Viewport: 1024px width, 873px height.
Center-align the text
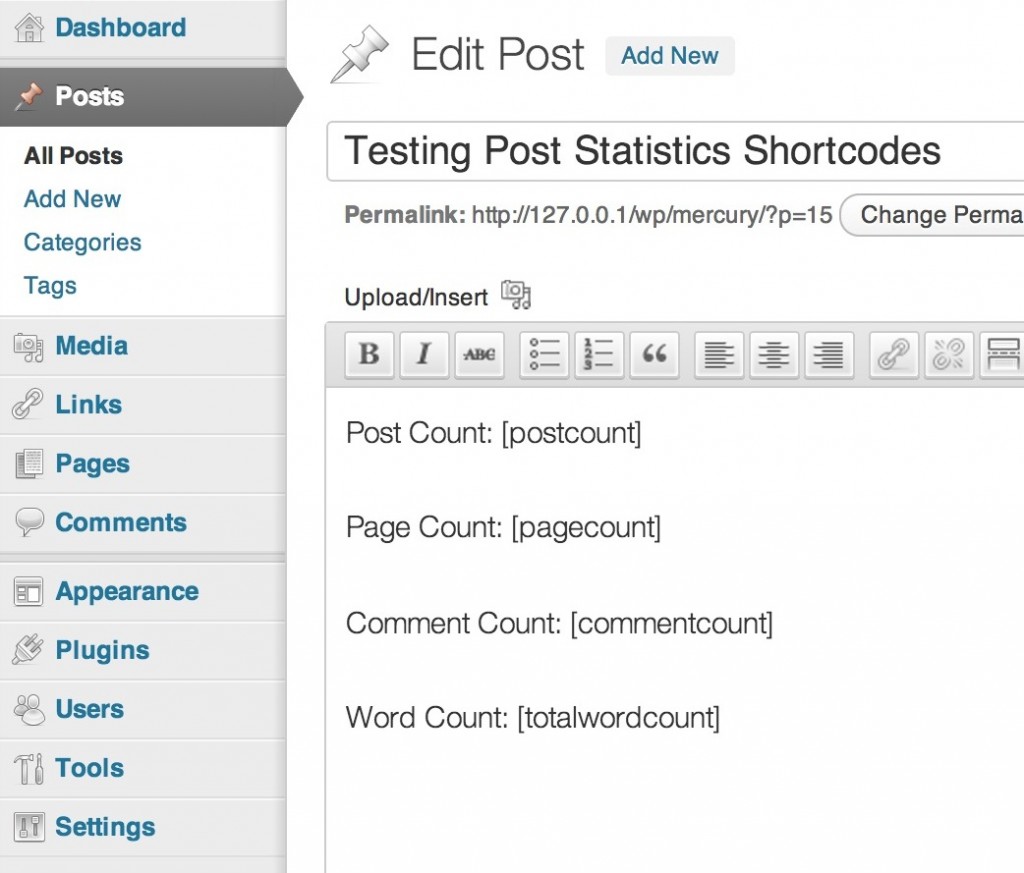(x=774, y=354)
